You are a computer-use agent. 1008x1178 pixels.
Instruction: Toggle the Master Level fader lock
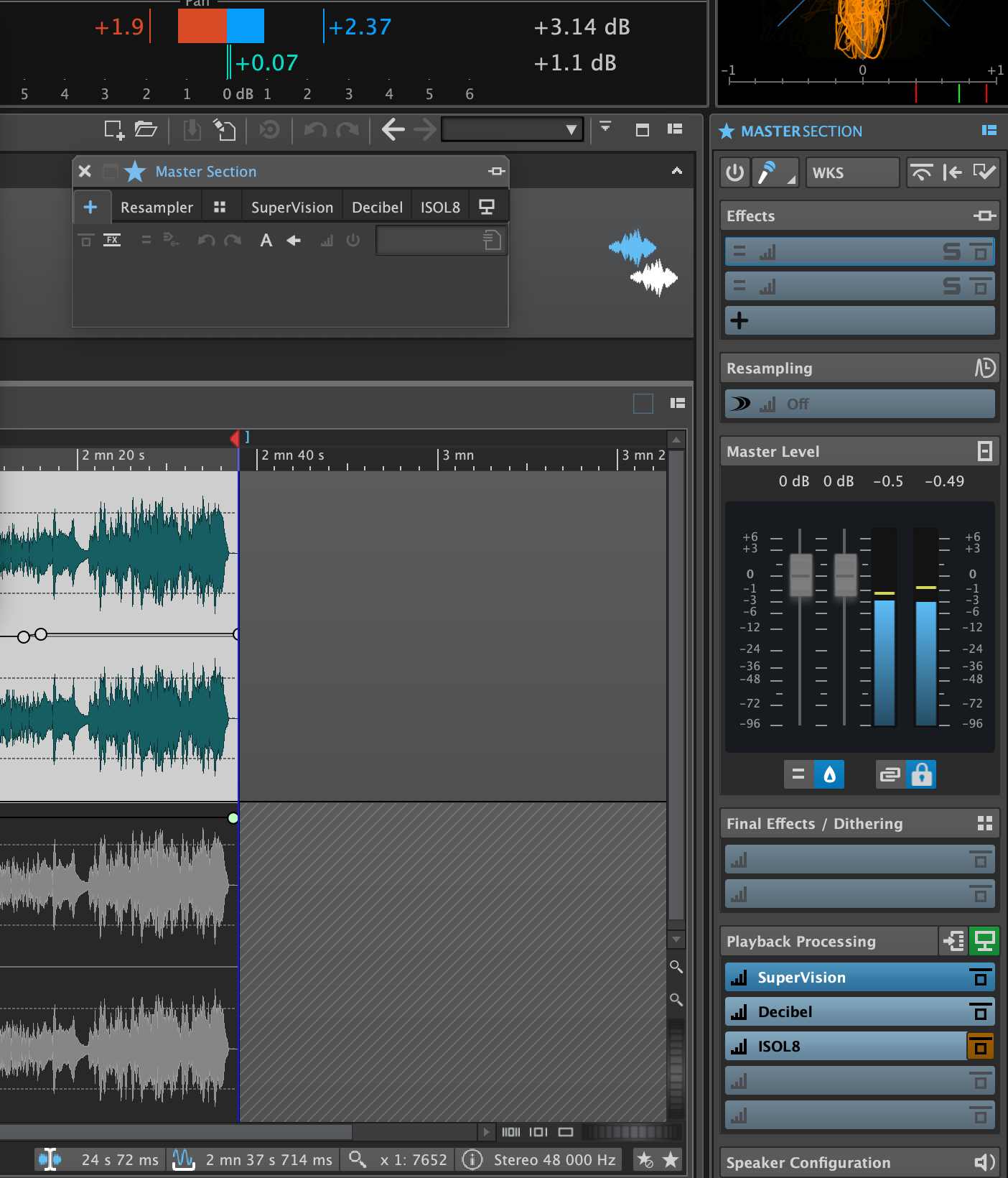point(921,774)
